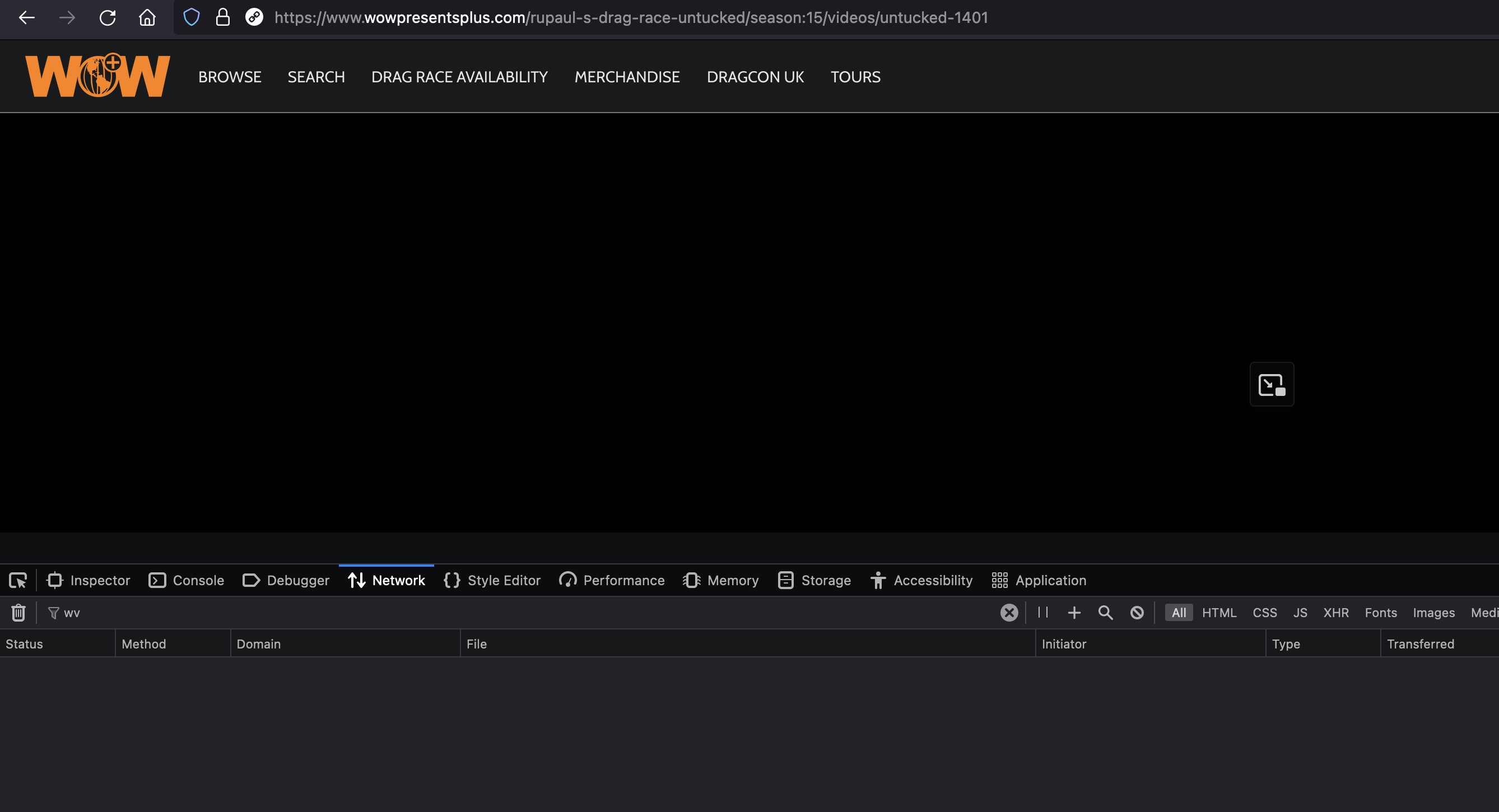This screenshot has height=812, width=1499.
Task: Go to browser home page icon
Action: point(147,17)
